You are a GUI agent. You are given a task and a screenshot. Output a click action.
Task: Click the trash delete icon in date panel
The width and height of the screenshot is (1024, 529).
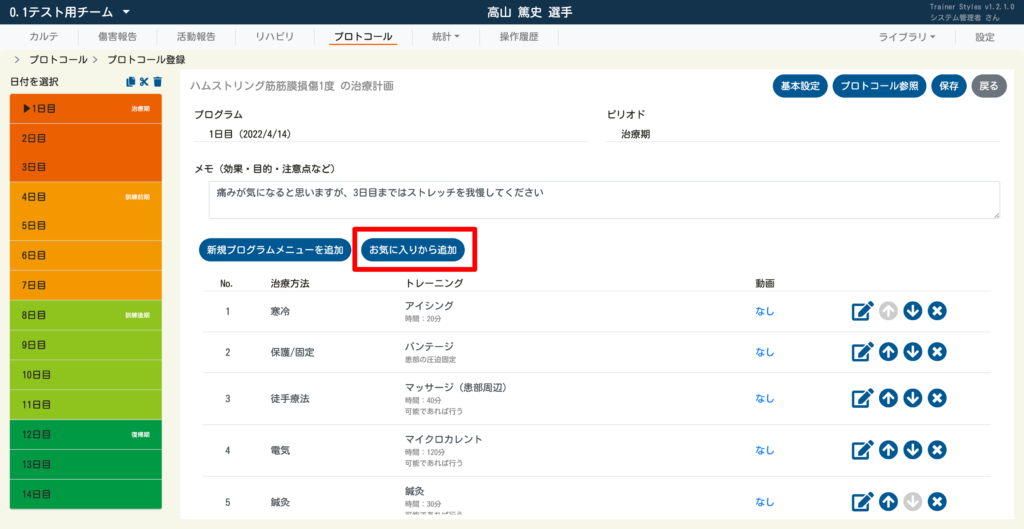coord(157,82)
